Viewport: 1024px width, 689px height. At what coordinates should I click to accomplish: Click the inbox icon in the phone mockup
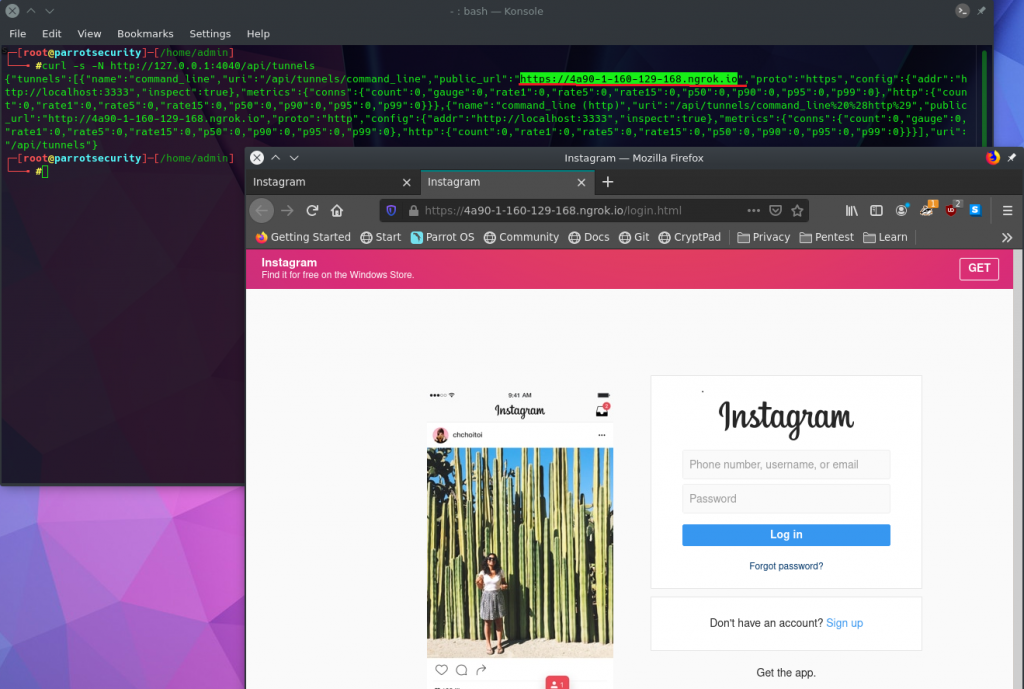pyautogui.click(x=602, y=409)
